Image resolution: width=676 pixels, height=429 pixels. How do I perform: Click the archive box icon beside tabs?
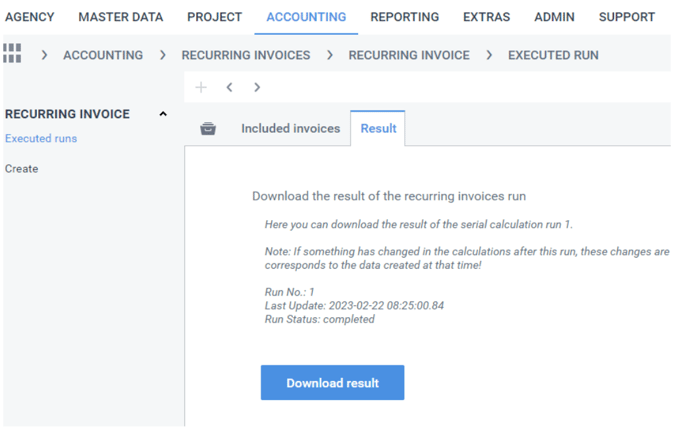(x=208, y=129)
